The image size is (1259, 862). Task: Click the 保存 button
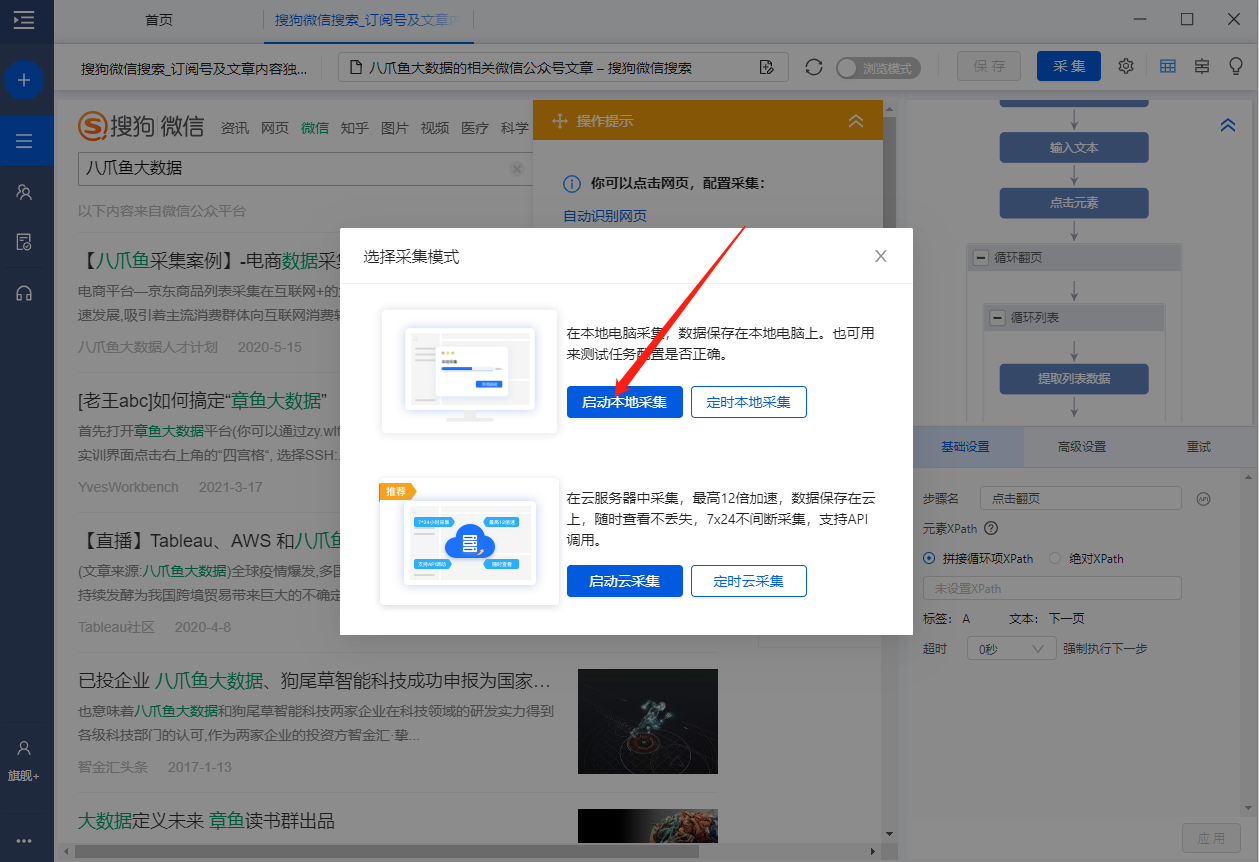(989, 66)
